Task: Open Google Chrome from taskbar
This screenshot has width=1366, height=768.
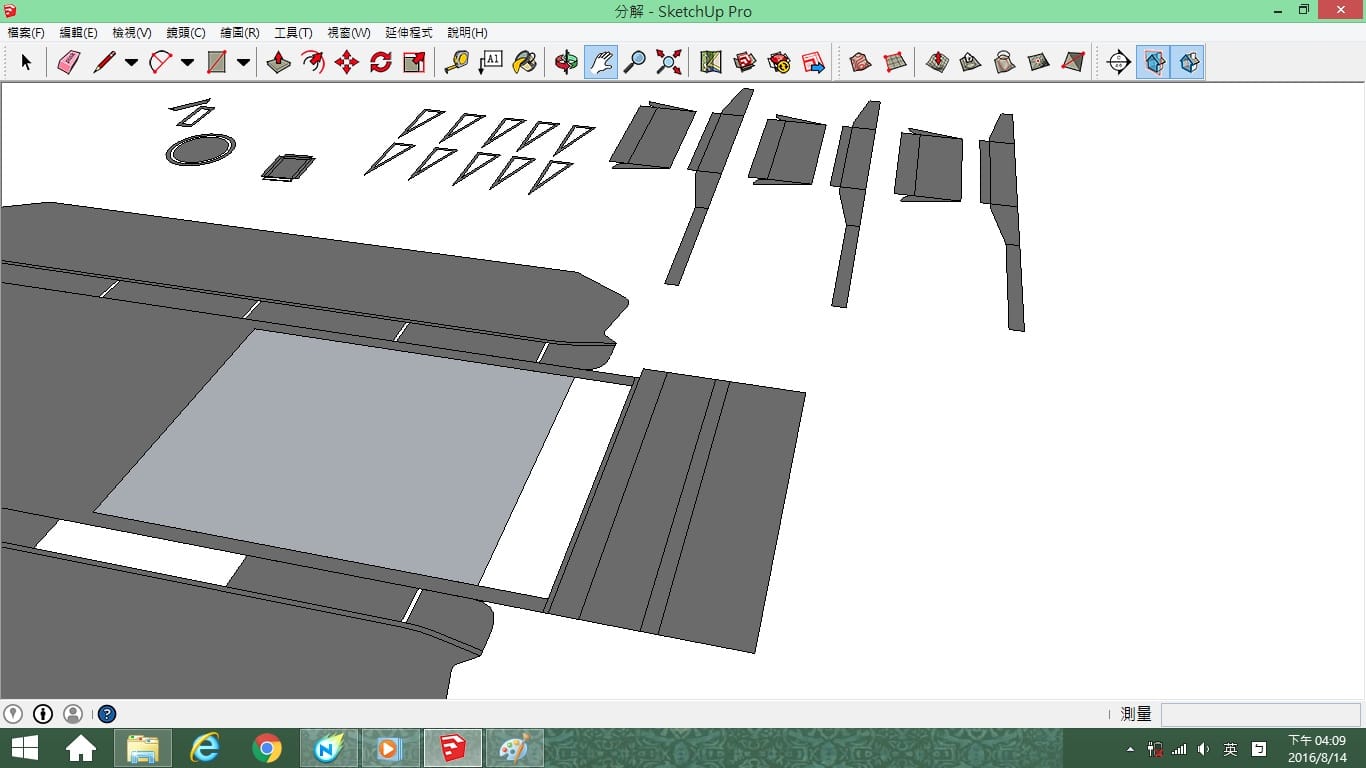Action: (x=267, y=748)
